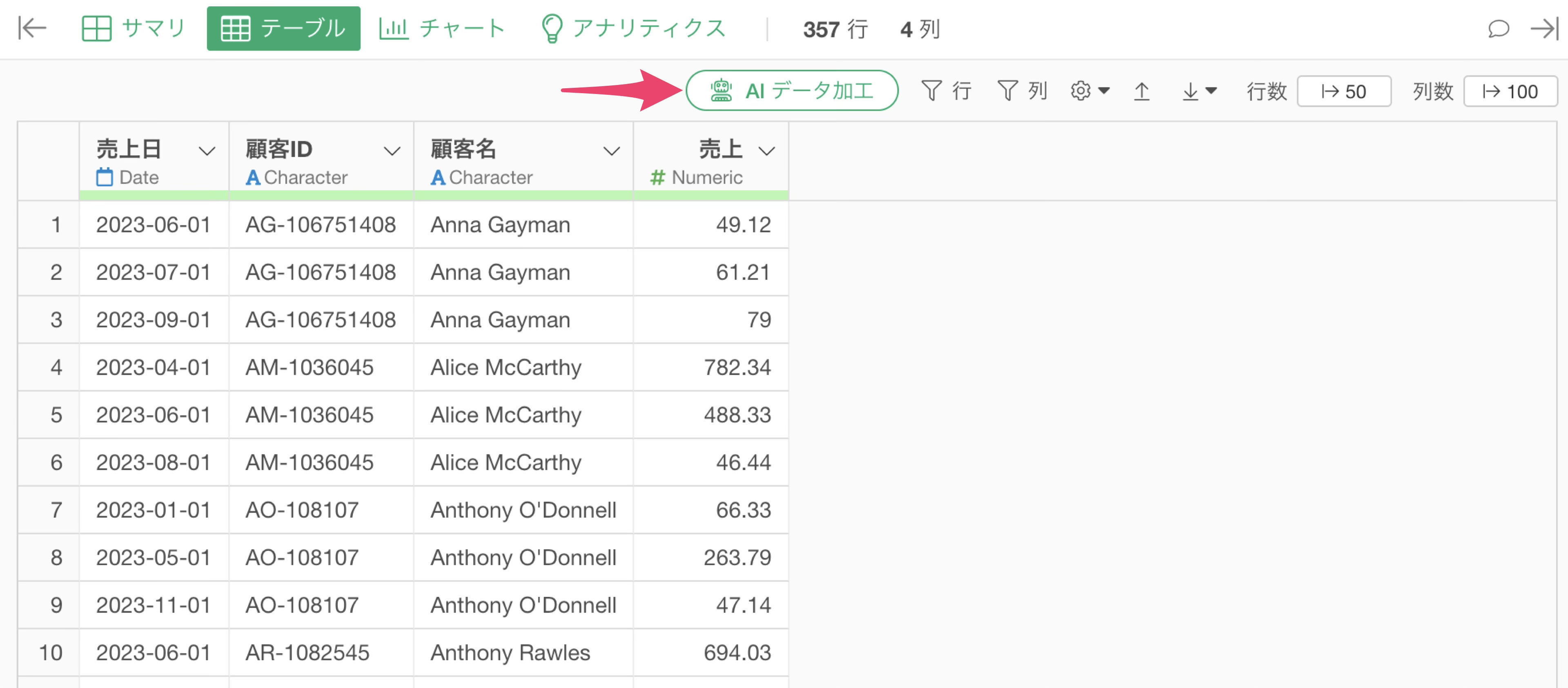The image size is (1568, 688).
Task: Expand the 売上 column menu chevron
Action: click(x=766, y=151)
